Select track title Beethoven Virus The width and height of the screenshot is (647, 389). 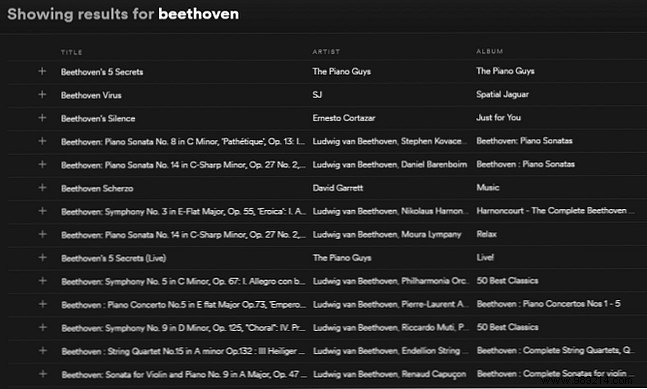coord(91,95)
